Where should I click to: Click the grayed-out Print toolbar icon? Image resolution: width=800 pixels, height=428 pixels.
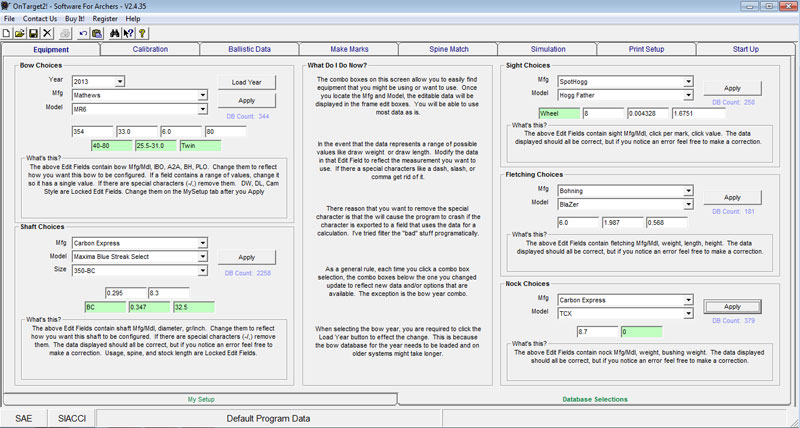[65, 33]
